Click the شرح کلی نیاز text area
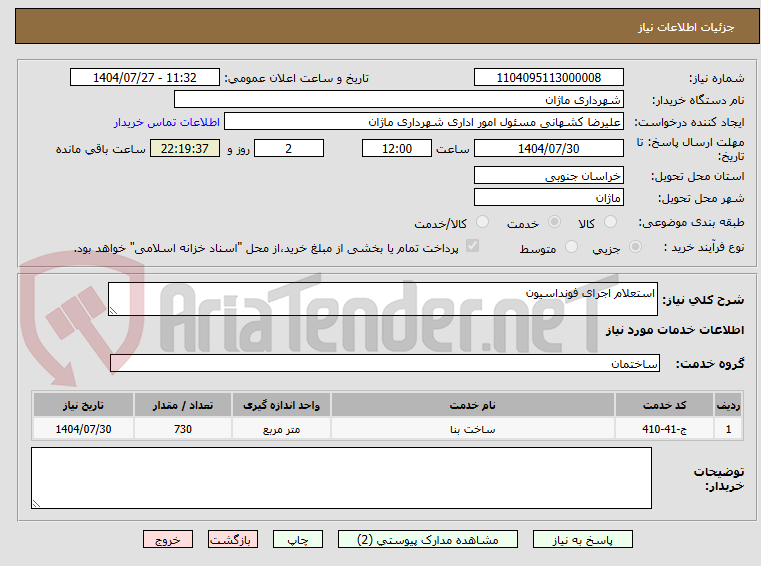The width and height of the screenshot is (761, 566). 382,299
